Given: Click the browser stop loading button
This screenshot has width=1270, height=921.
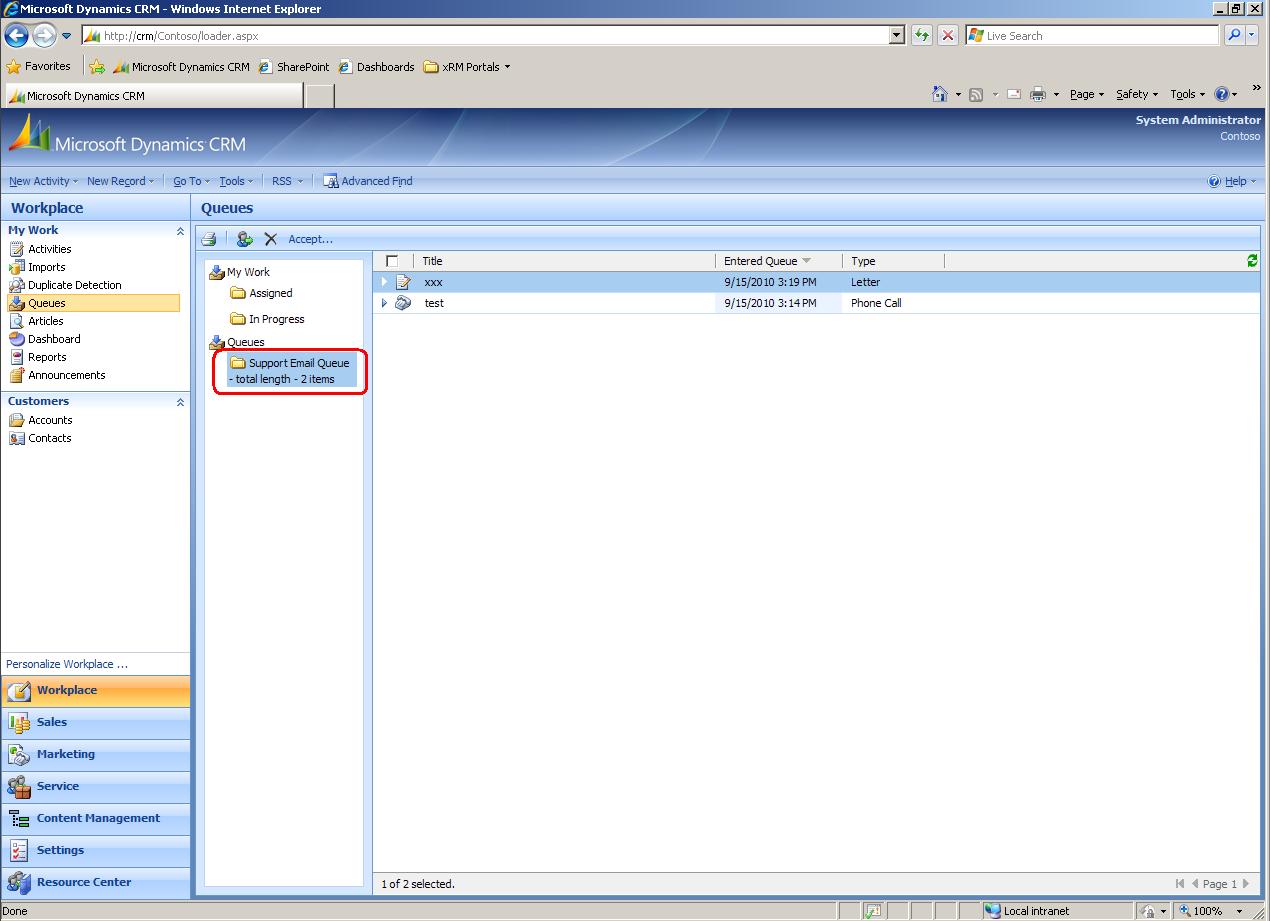Looking at the screenshot, I should point(948,35).
